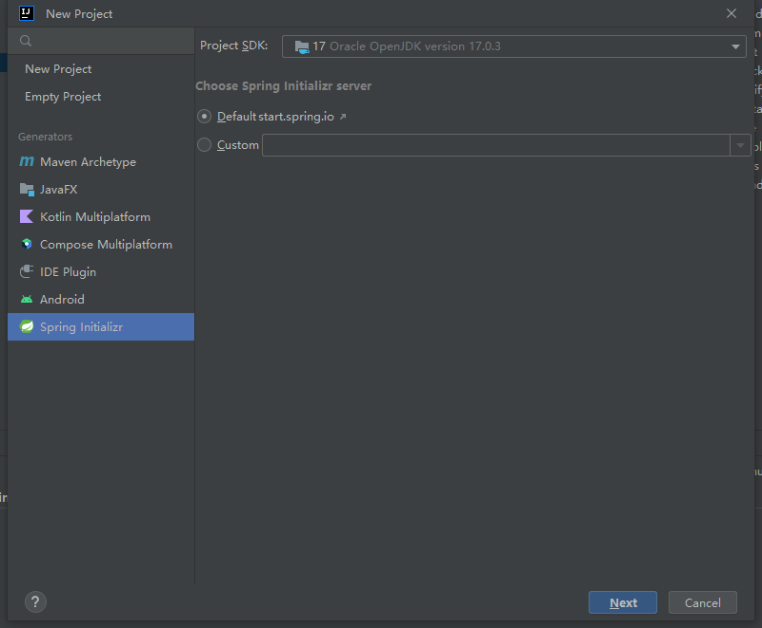Image resolution: width=762 pixels, height=628 pixels.
Task: Follow the start.spring.io link
Action: [x=296, y=117]
